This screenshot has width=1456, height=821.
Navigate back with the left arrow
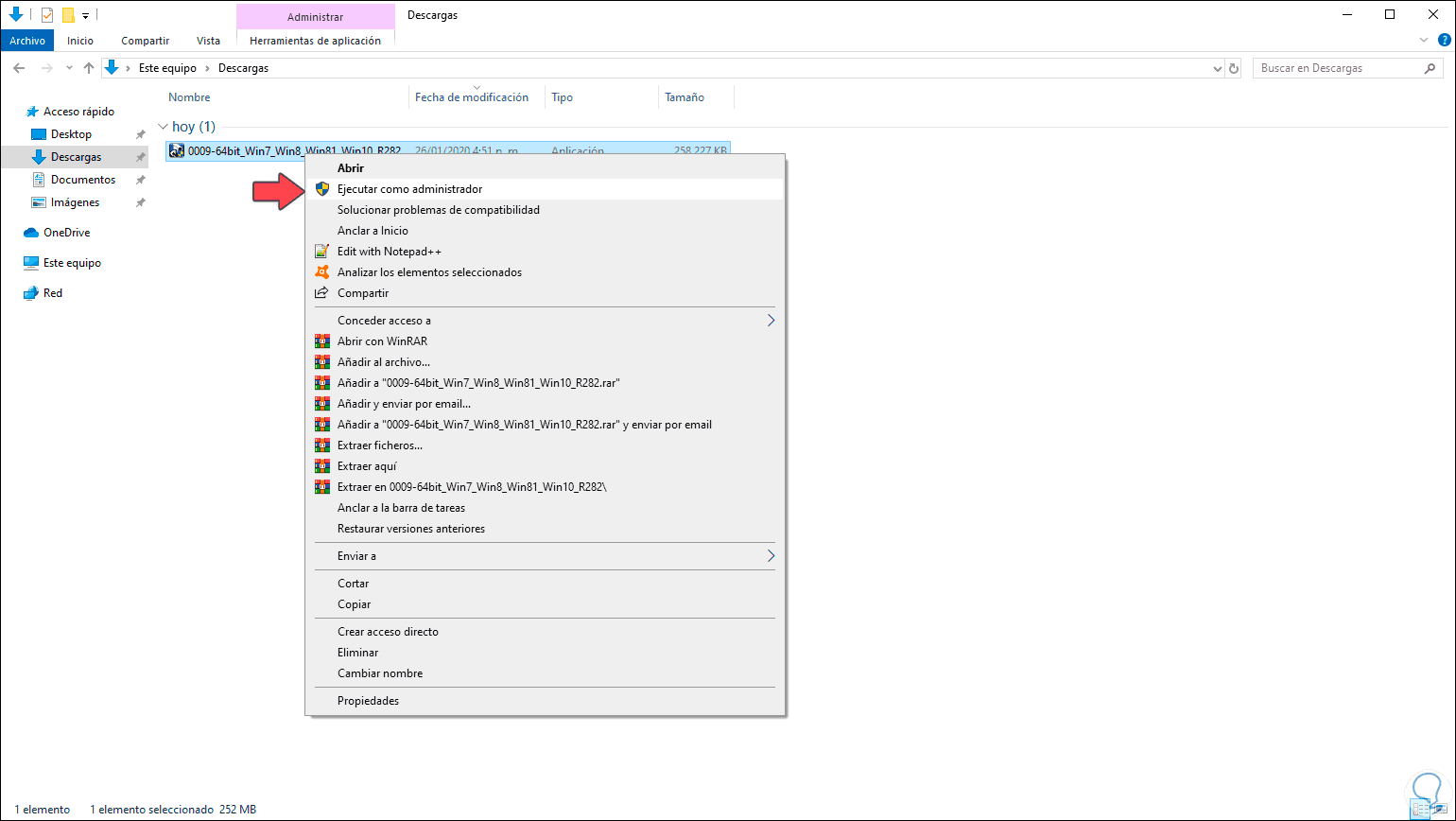pos(19,68)
